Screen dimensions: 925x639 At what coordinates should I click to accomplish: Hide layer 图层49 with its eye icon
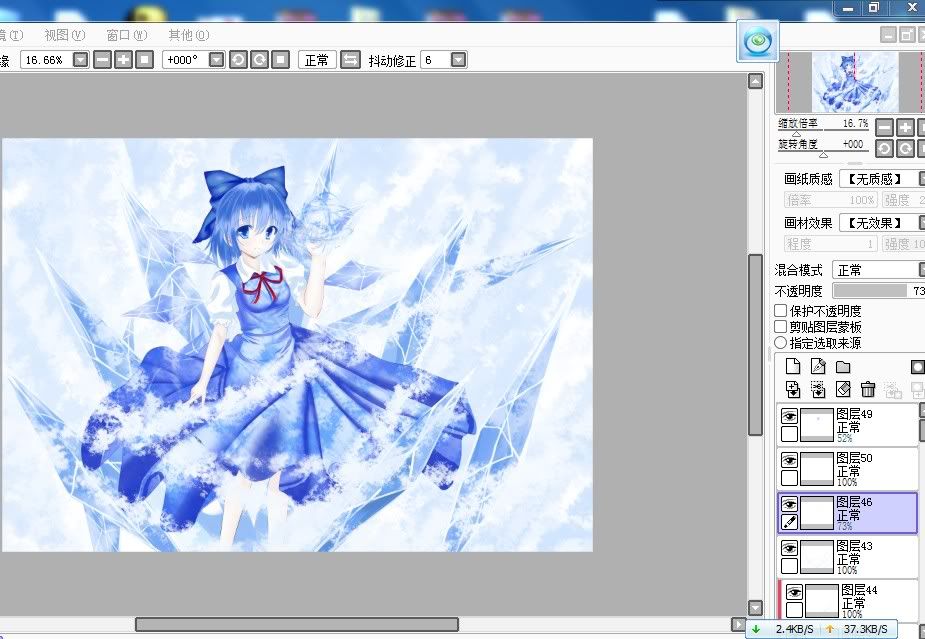(789, 416)
